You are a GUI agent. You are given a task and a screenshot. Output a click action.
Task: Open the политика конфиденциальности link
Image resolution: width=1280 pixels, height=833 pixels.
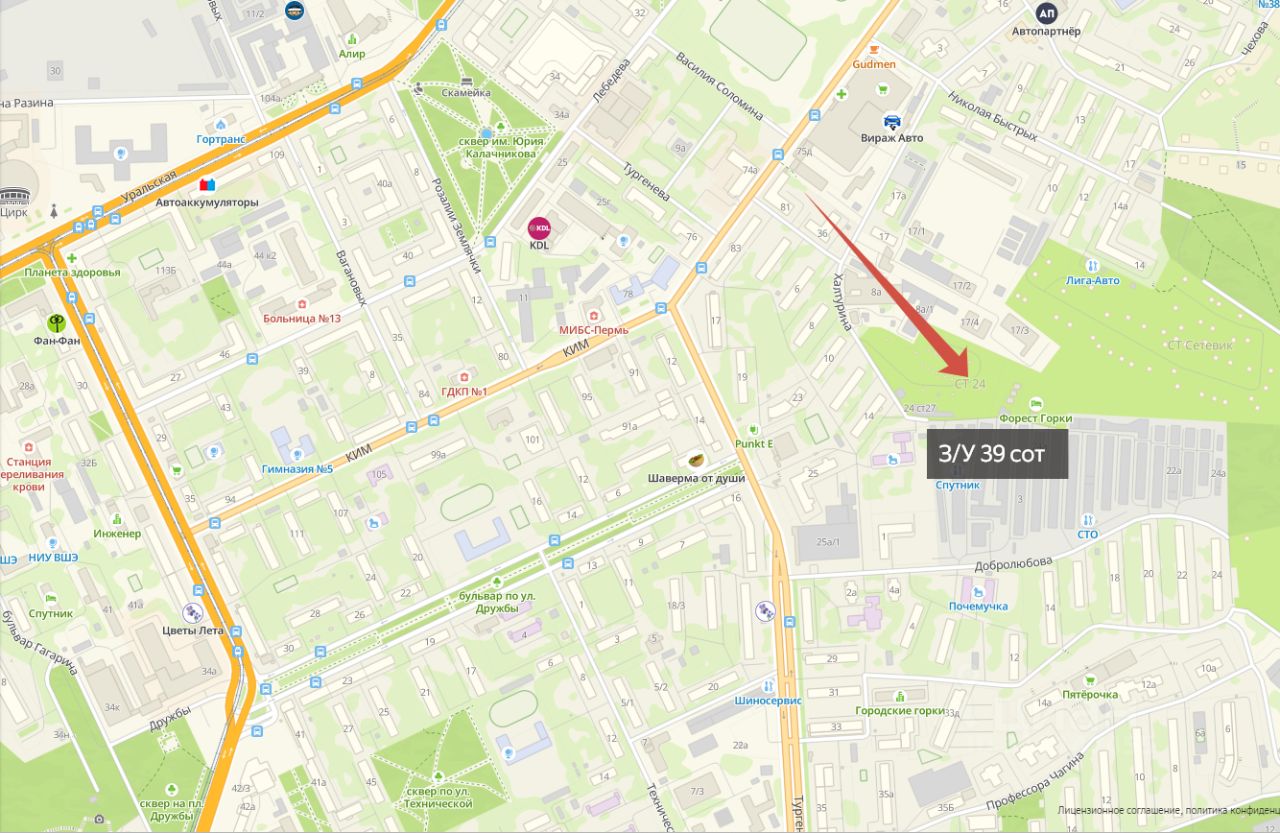point(1232,811)
